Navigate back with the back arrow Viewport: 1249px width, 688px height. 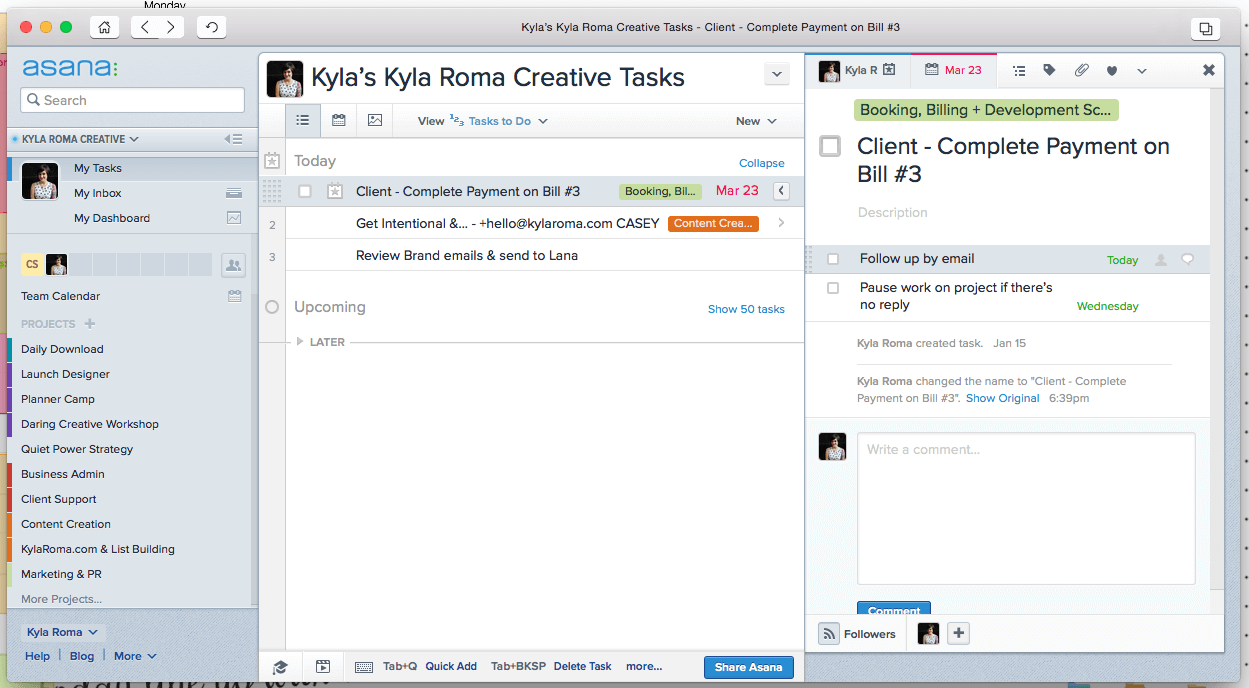[x=146, y=27]
